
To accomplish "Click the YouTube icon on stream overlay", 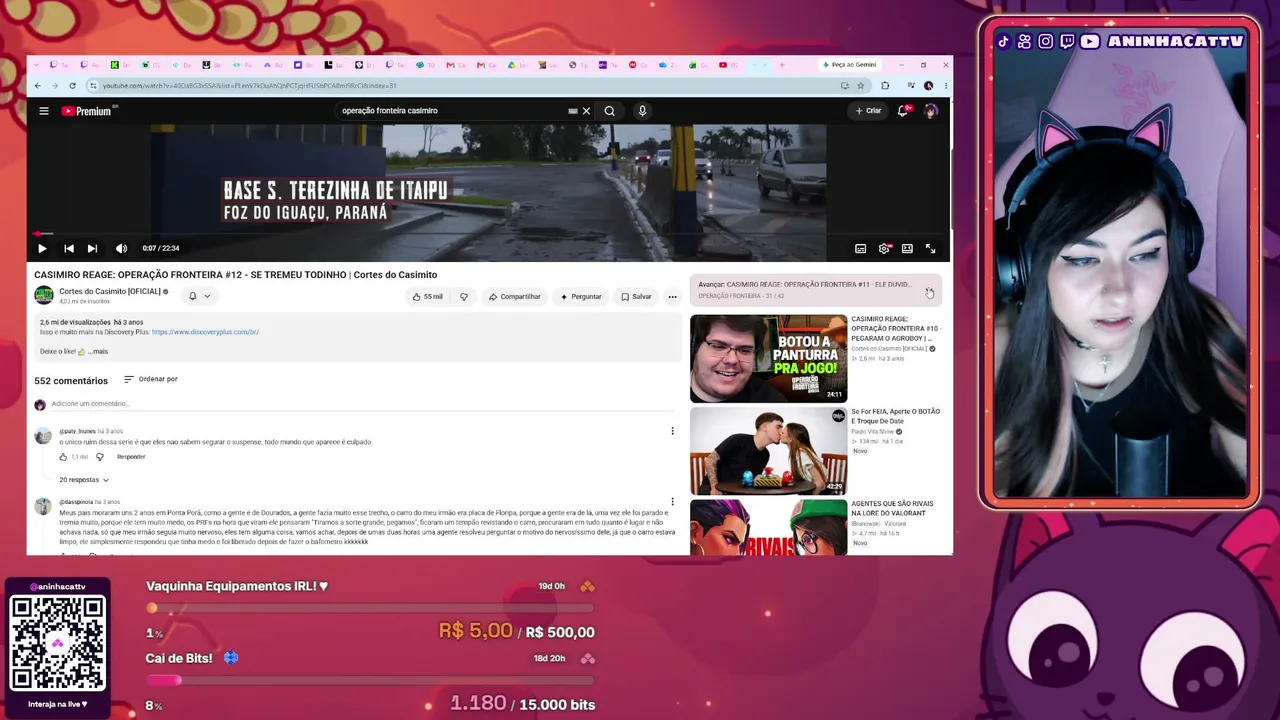I will pyautogui.click(x=1089, y=41).
